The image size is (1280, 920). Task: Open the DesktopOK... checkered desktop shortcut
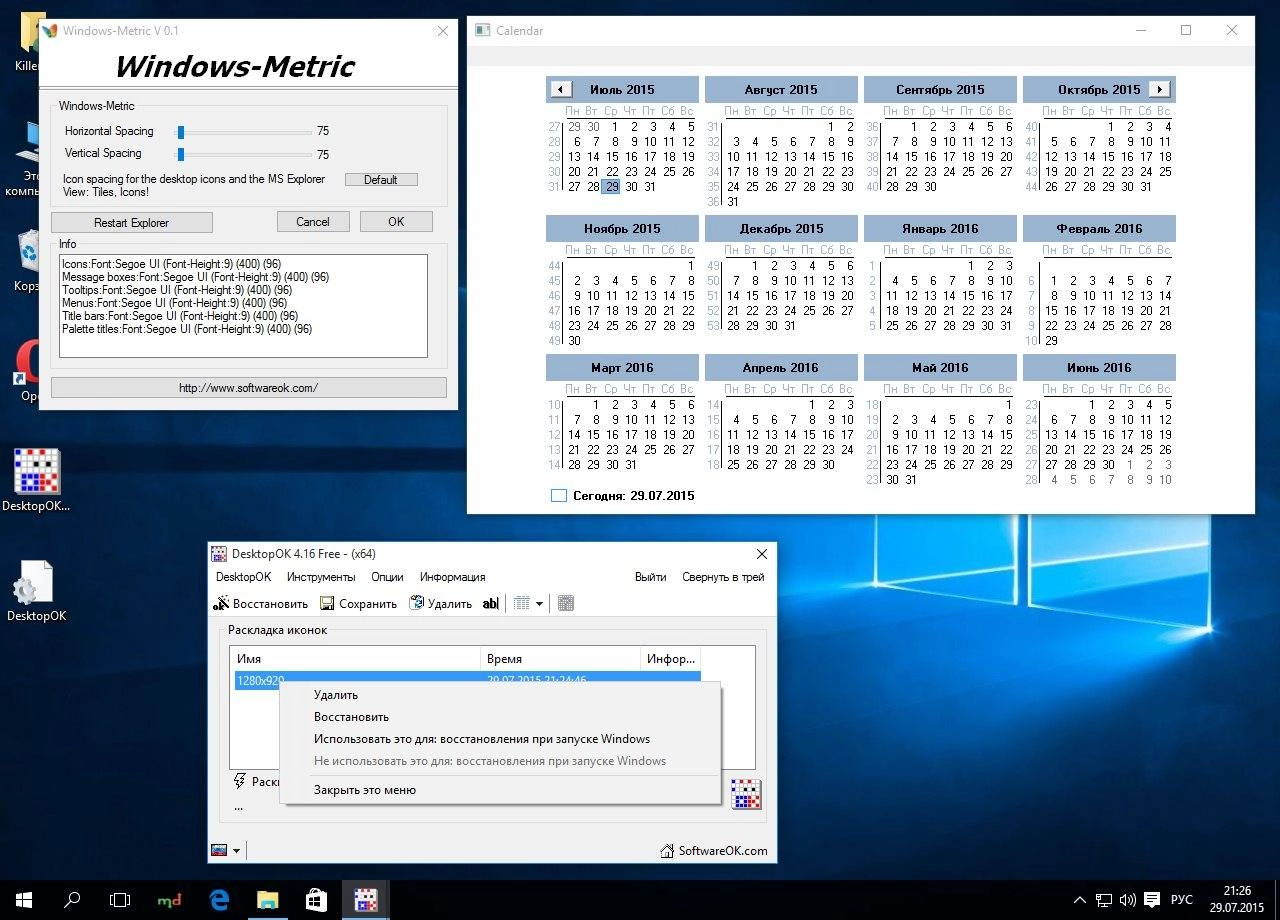tap(36, 481)
